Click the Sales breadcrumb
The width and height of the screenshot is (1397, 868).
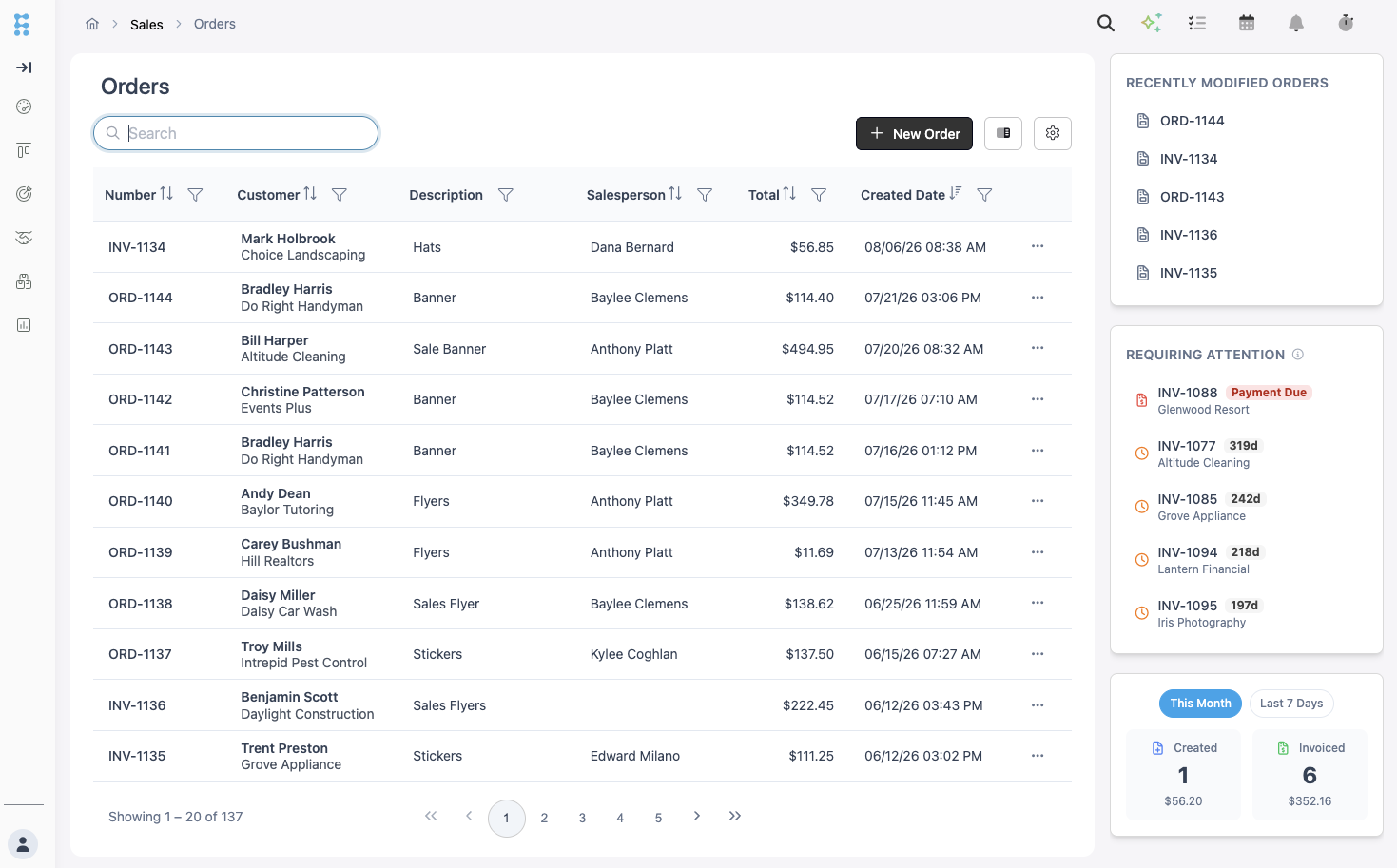pos(146,25)
